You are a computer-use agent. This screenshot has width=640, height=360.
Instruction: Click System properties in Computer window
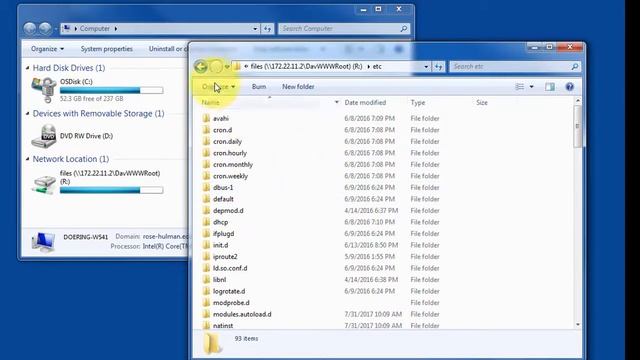point(107,49)
